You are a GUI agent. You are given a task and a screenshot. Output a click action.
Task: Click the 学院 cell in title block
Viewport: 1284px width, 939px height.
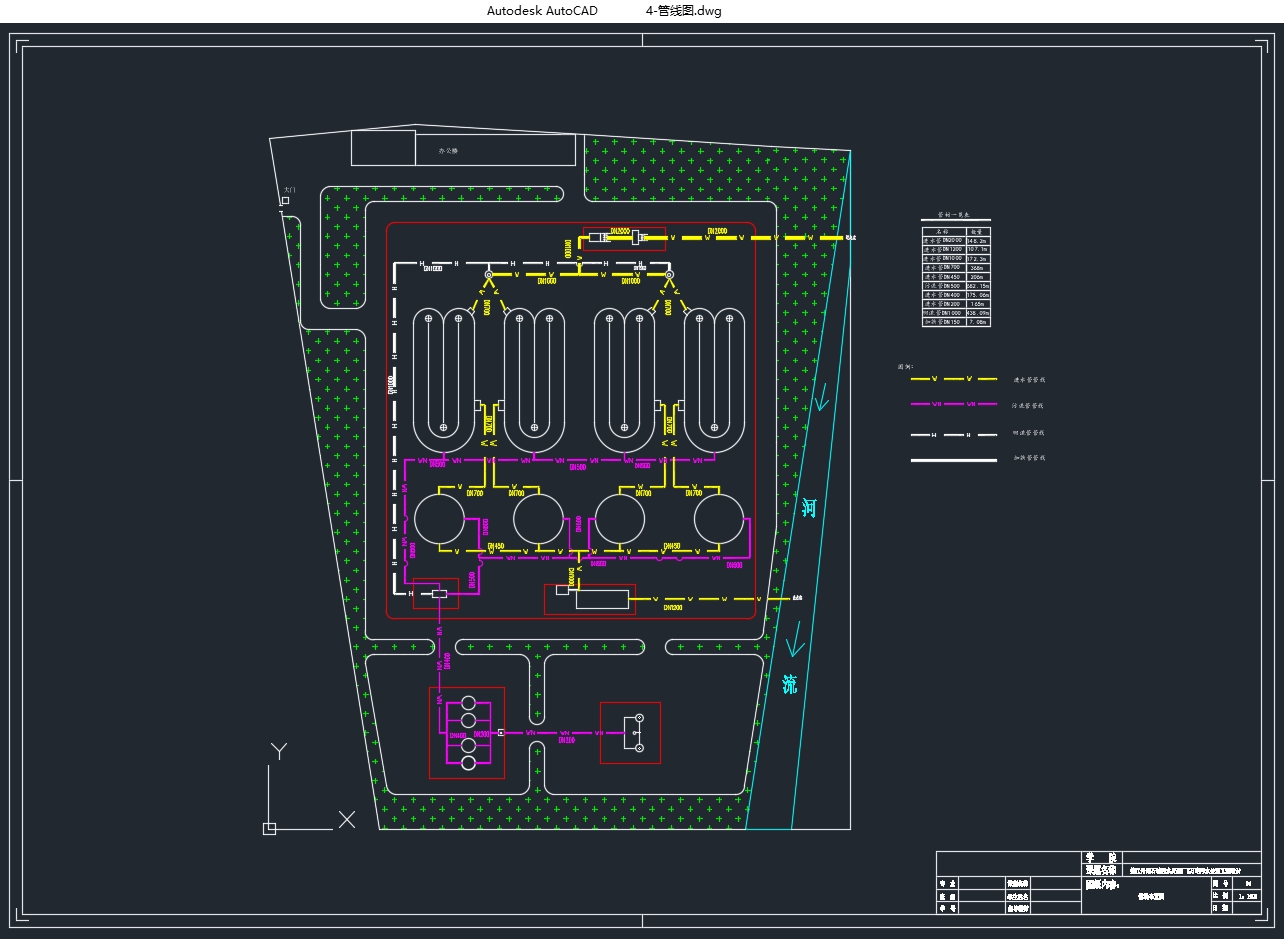[1101, 858]
